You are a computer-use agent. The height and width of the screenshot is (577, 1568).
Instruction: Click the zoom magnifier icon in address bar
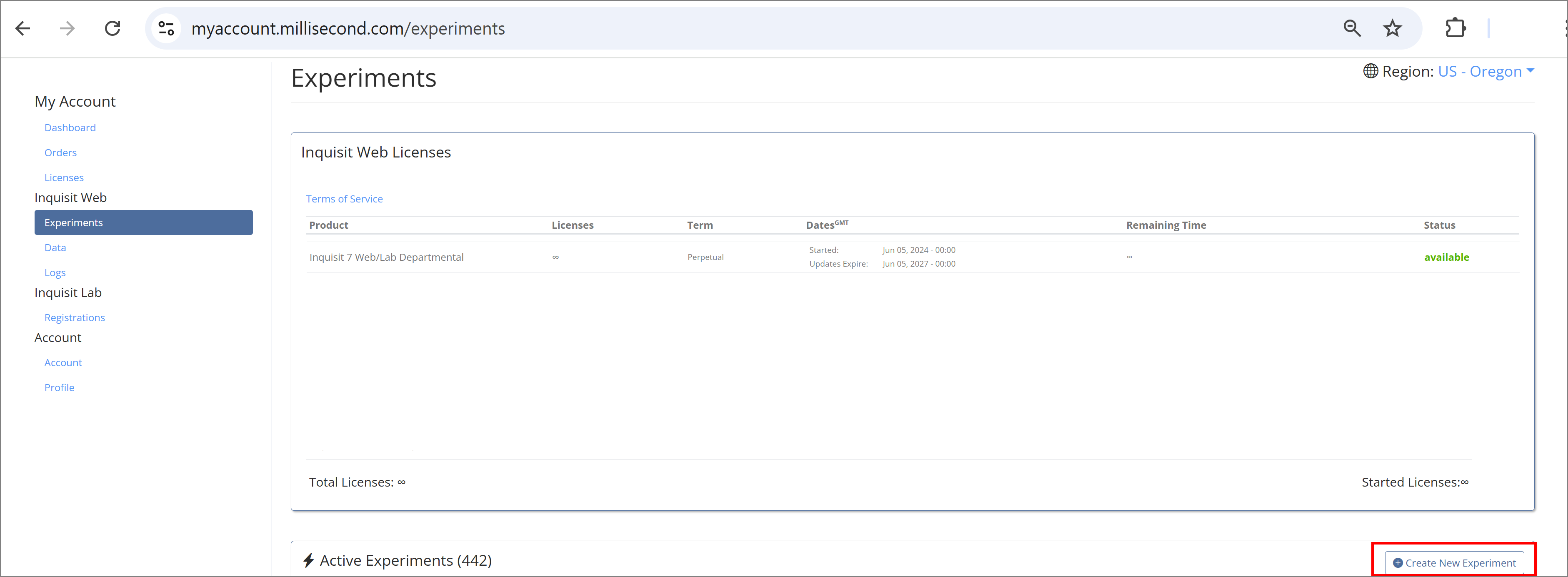(x=1352, y=29)
